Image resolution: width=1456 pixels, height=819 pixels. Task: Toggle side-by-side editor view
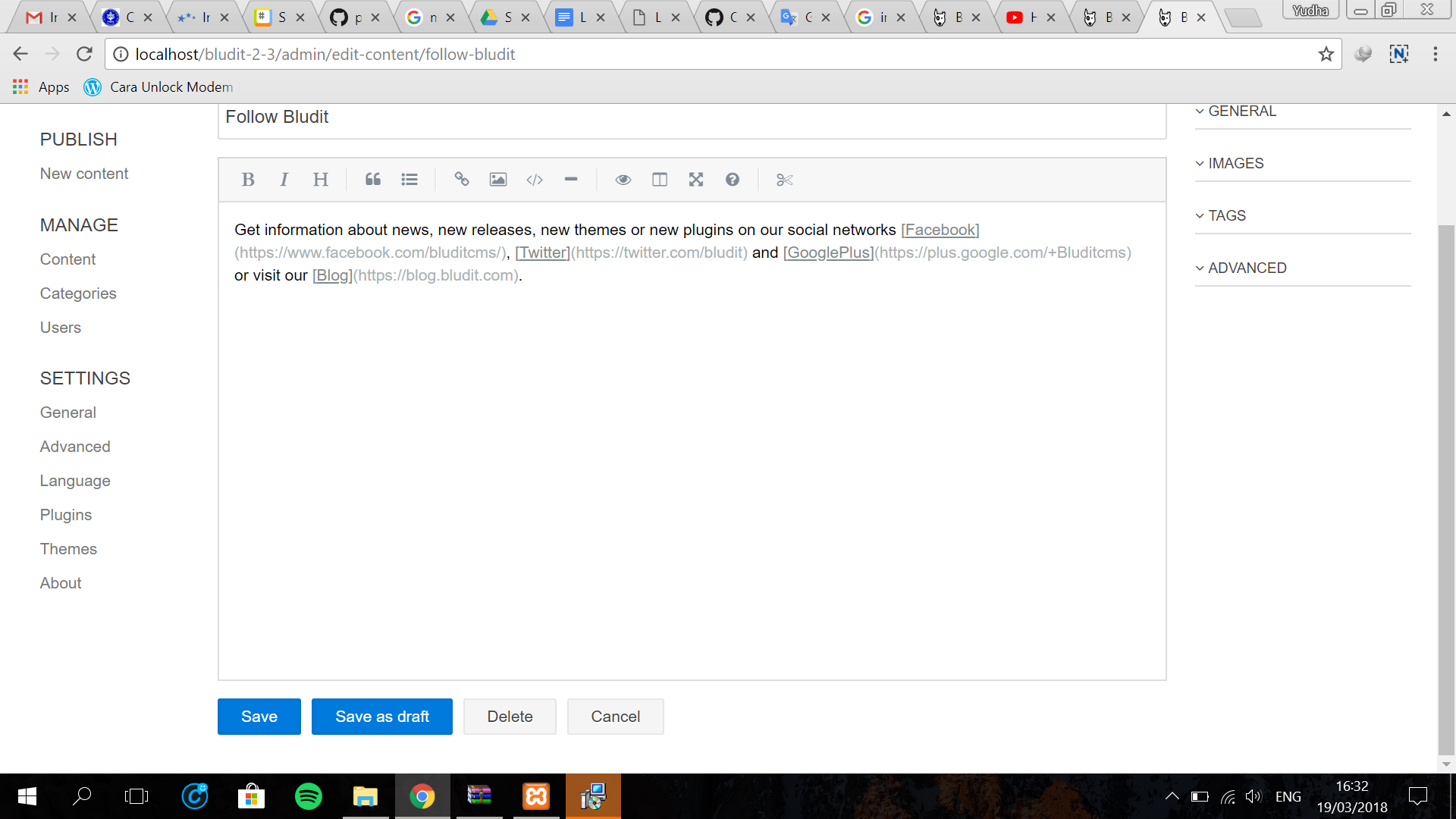[660, 180]
